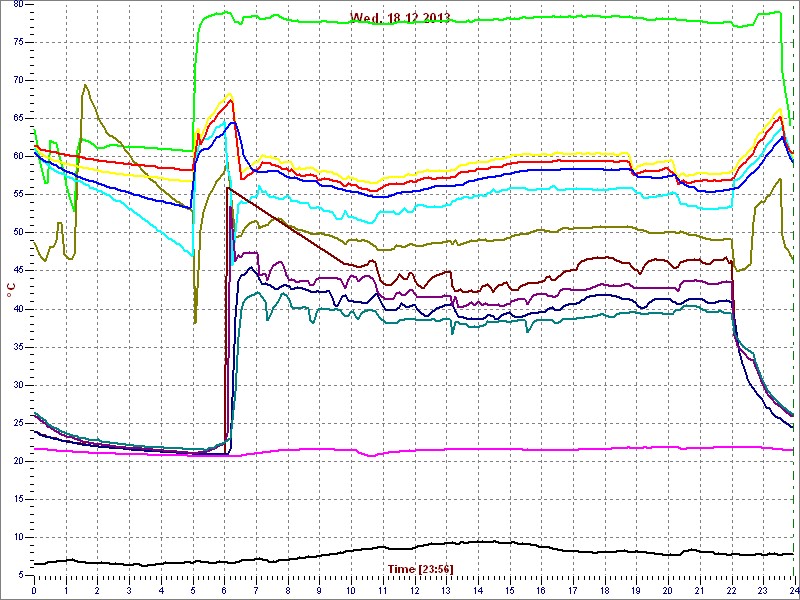
Task: Click temperature label '40' on the vertical axis
Action: (18, 309)
